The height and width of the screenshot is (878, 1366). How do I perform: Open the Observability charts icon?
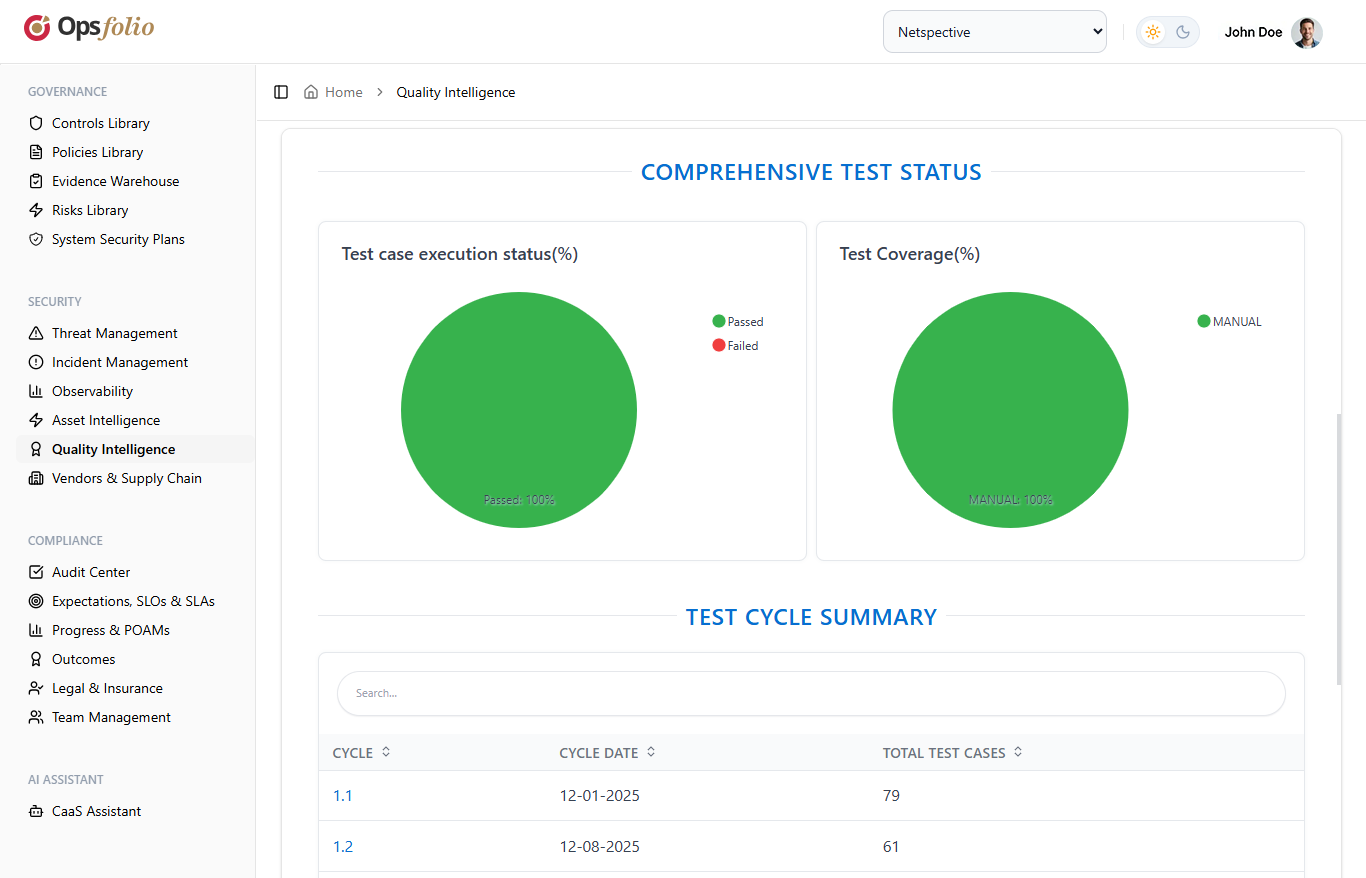pos(36,390)
